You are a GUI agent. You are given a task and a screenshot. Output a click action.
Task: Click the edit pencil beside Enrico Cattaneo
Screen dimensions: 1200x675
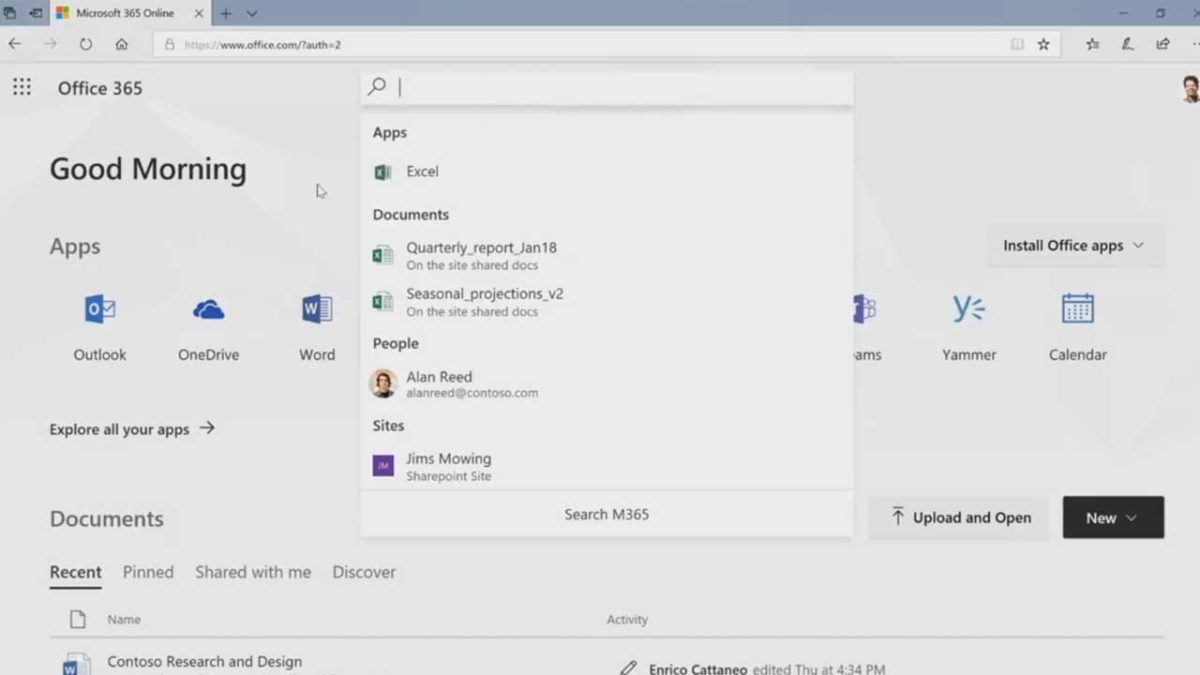click(x=628, y=668)
